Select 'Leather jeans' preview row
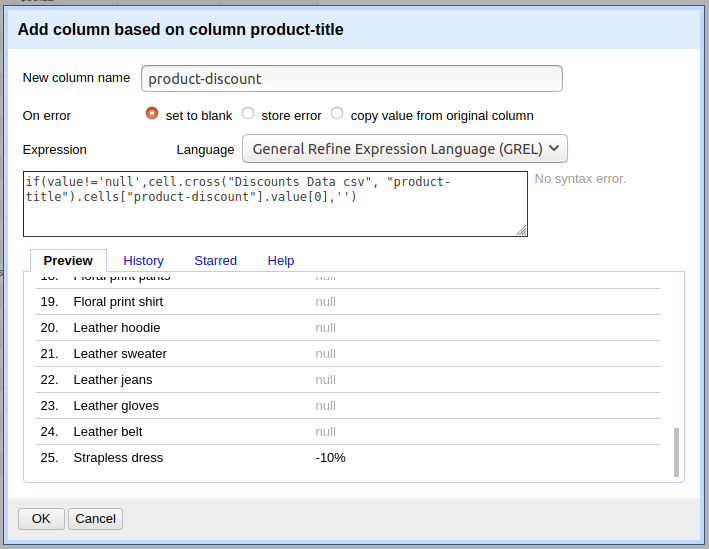This screenshot has width=709, height=549. tap(348, 379)
